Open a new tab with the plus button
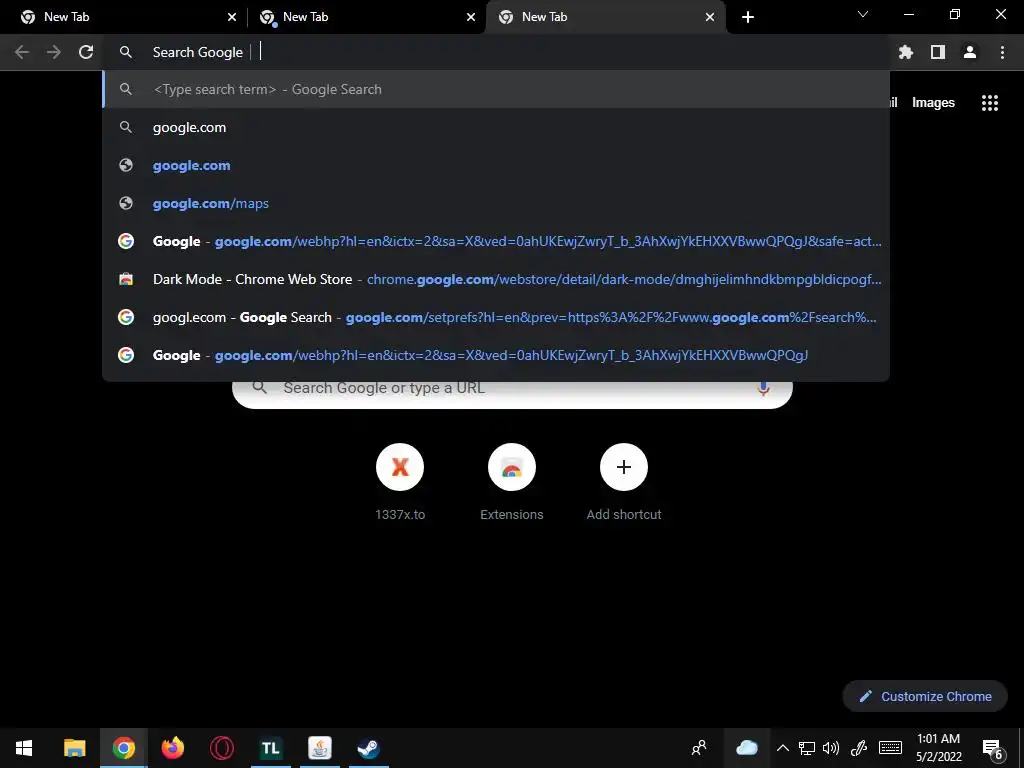The width and height of the screenshot is (1024, 768). click(x=748, y=17)
